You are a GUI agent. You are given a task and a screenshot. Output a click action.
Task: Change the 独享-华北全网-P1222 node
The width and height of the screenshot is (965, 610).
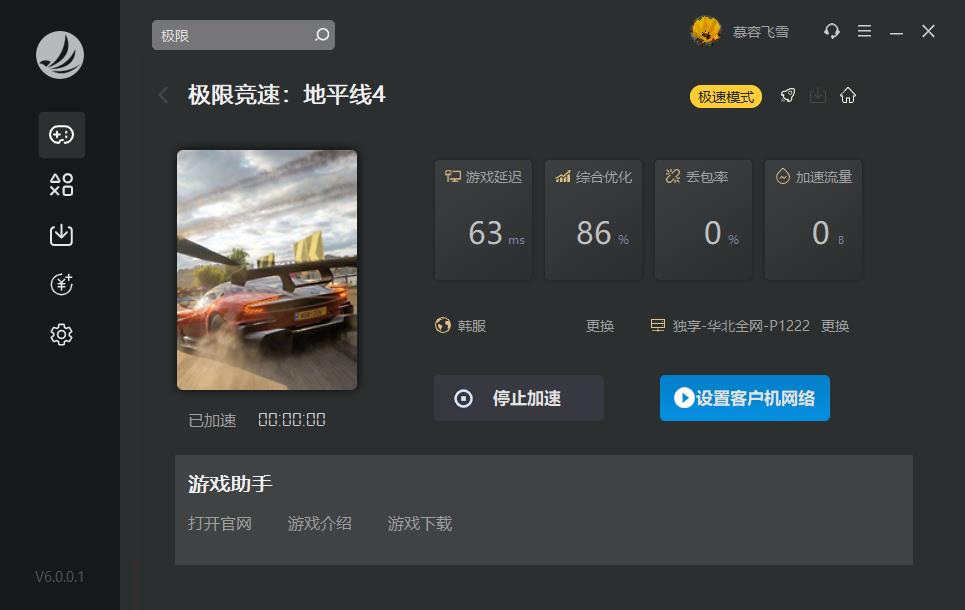tap(835, 326)
